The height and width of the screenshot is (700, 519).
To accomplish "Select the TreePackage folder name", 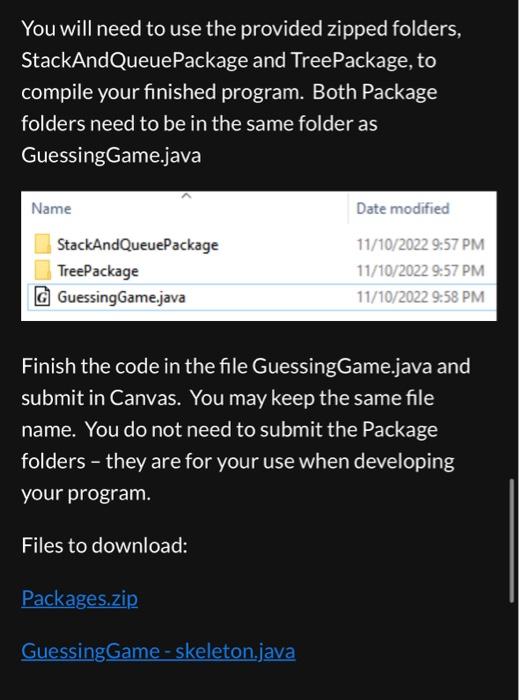I will [x=98, y=271].
